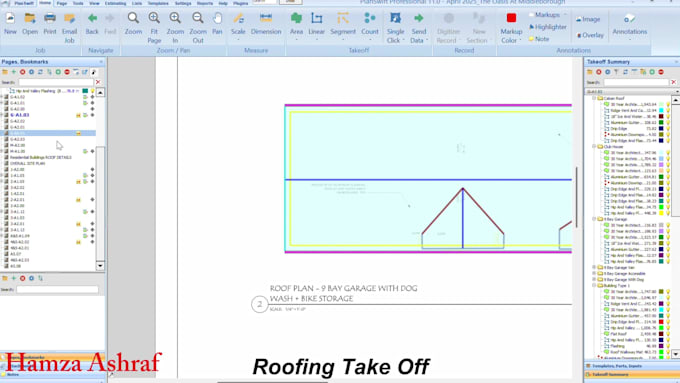The image size is (680, 383).
Task: Click the Note annotation tool
Action: point(539,39)
